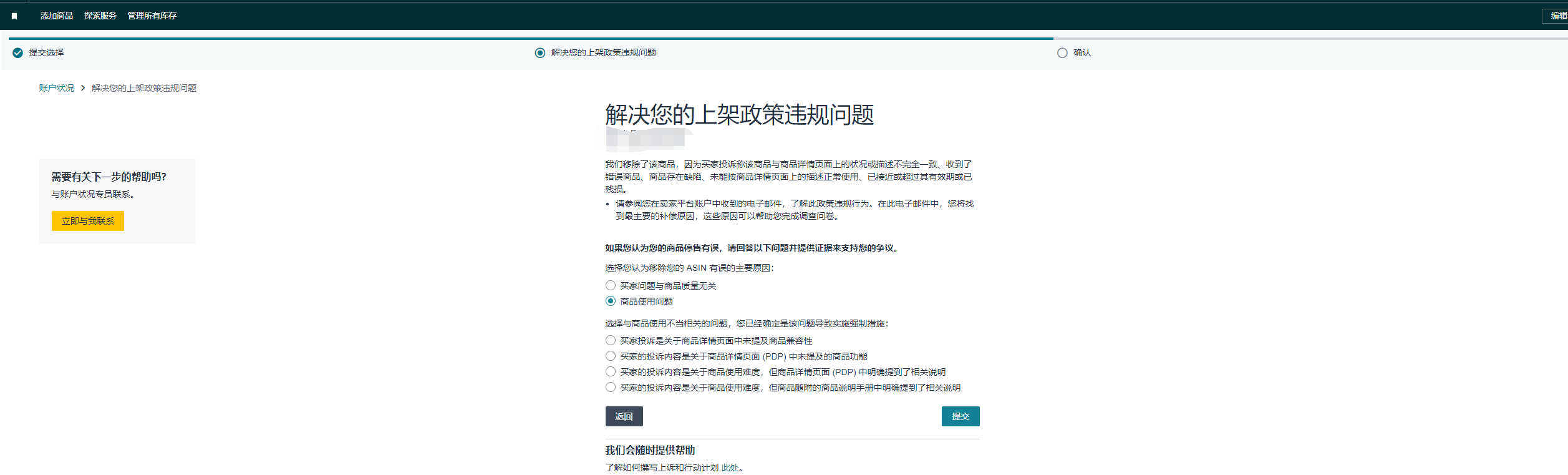Click the active step circle for 解决您的上架政策违规问题
This screenshot has height=475, width=1568.
pos(540,53)
